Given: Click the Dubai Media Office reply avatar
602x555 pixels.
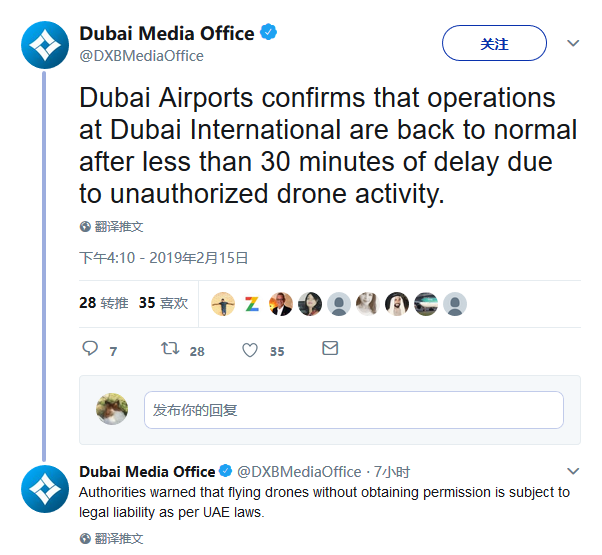Looking at the screenshot, I should [x=45, y=489].
